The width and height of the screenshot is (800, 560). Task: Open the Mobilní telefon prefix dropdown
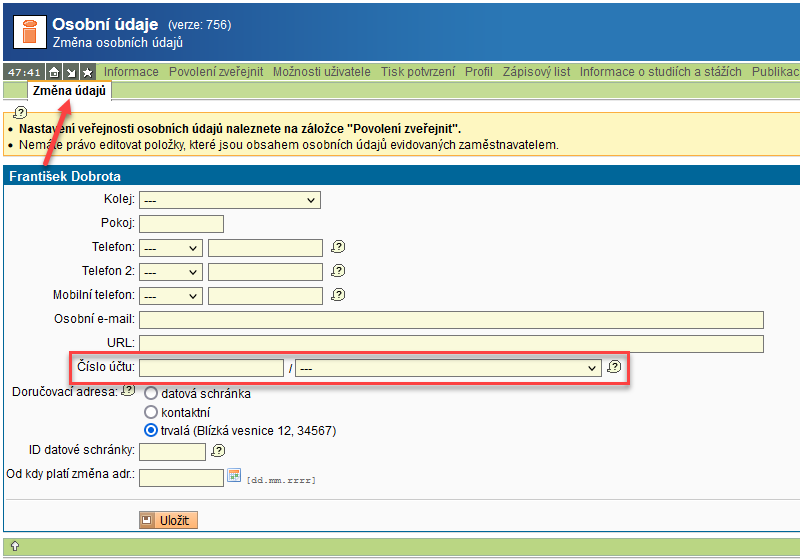click(x=171, y=296)
